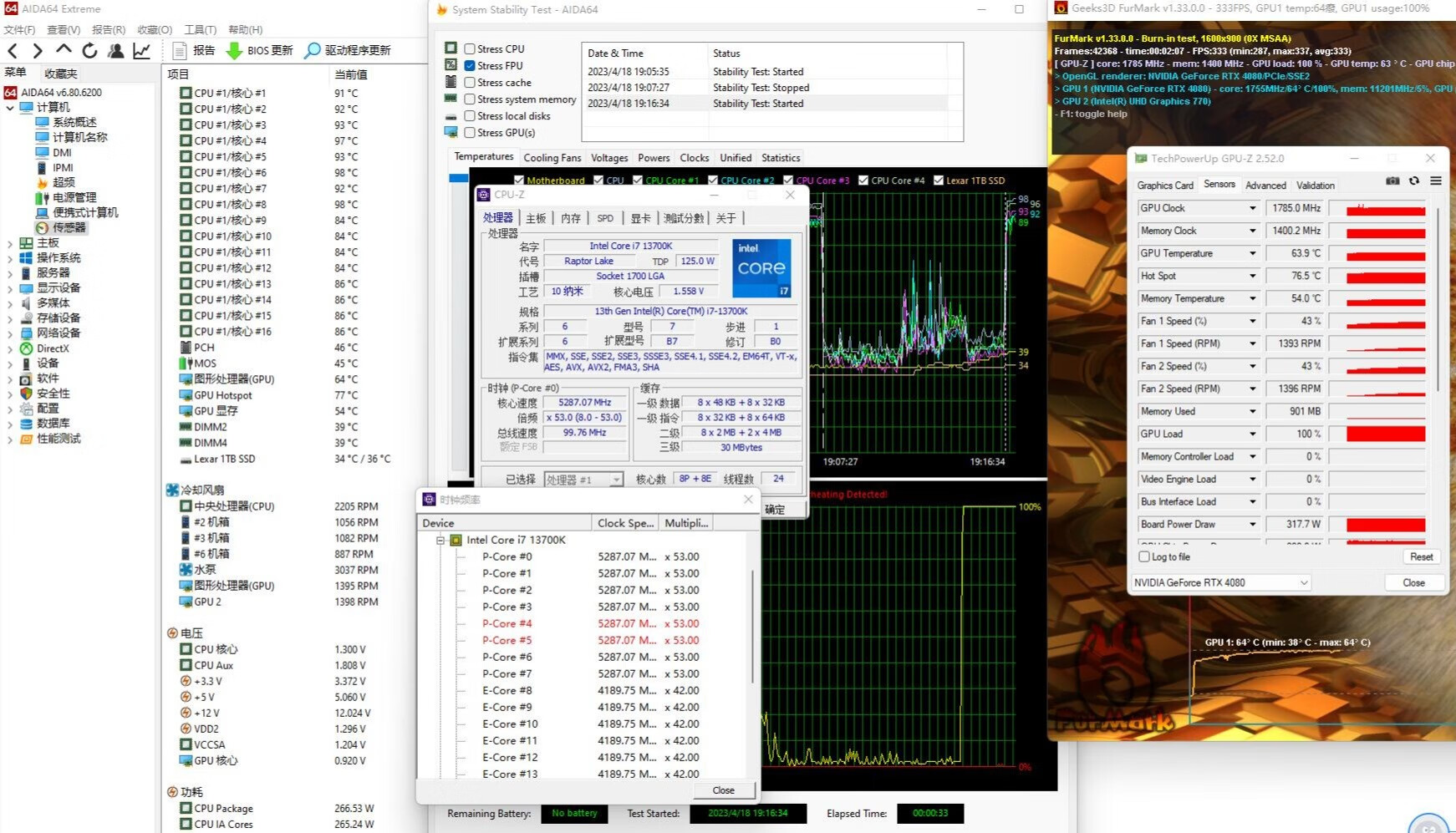Open CPU-Z 内存 memory tab
This screenshot has height=833, width=1456.
pos(571,218)
